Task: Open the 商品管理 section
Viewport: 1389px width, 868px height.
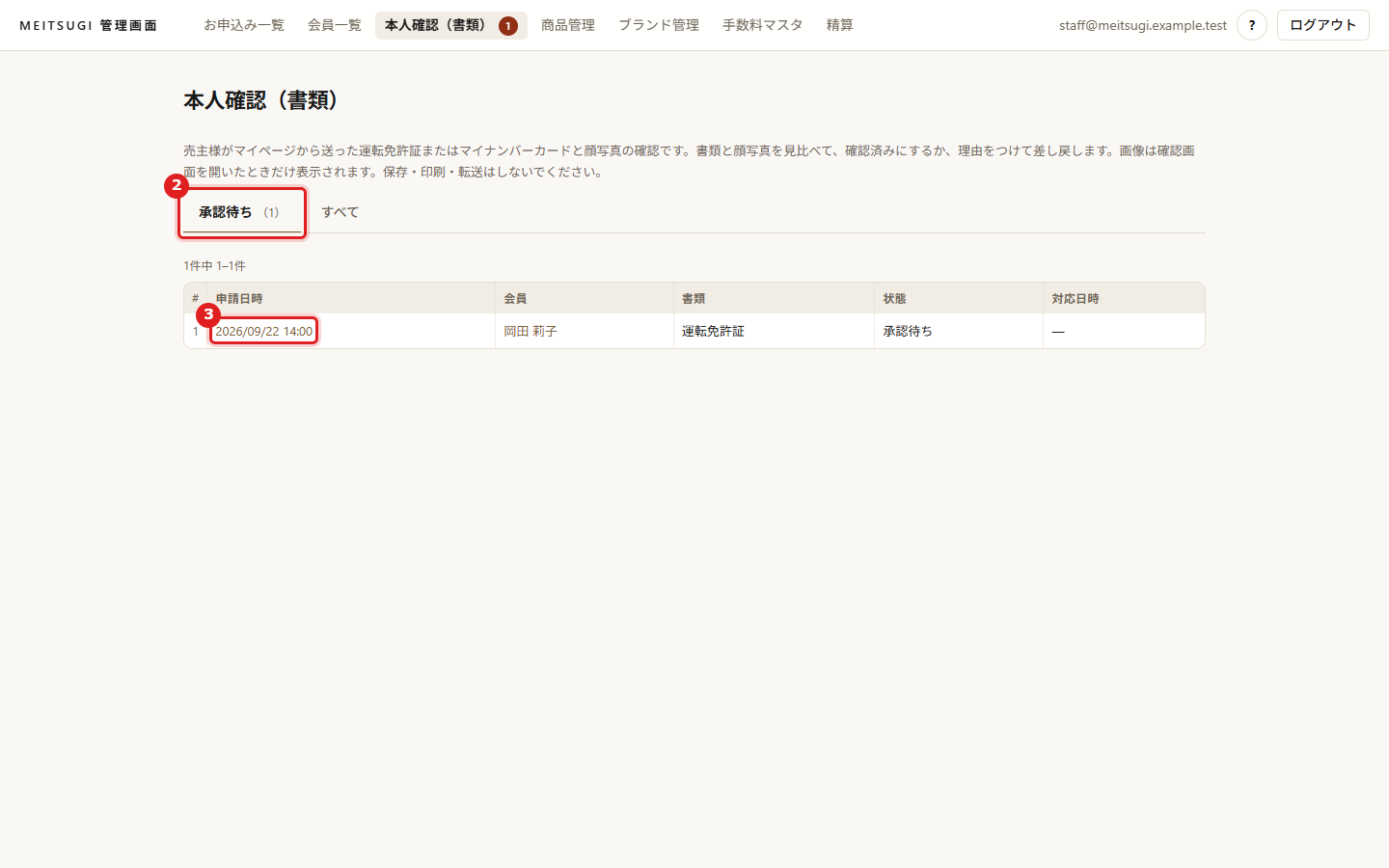Action: [x=568, y=25]
